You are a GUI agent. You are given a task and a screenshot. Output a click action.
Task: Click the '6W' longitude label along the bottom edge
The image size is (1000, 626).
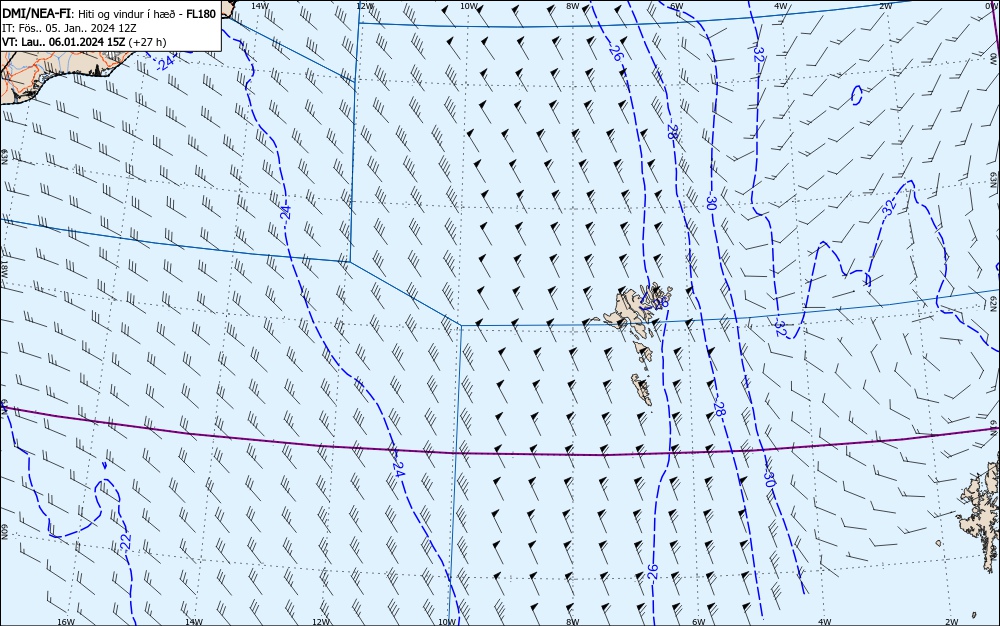coord(699,622)
